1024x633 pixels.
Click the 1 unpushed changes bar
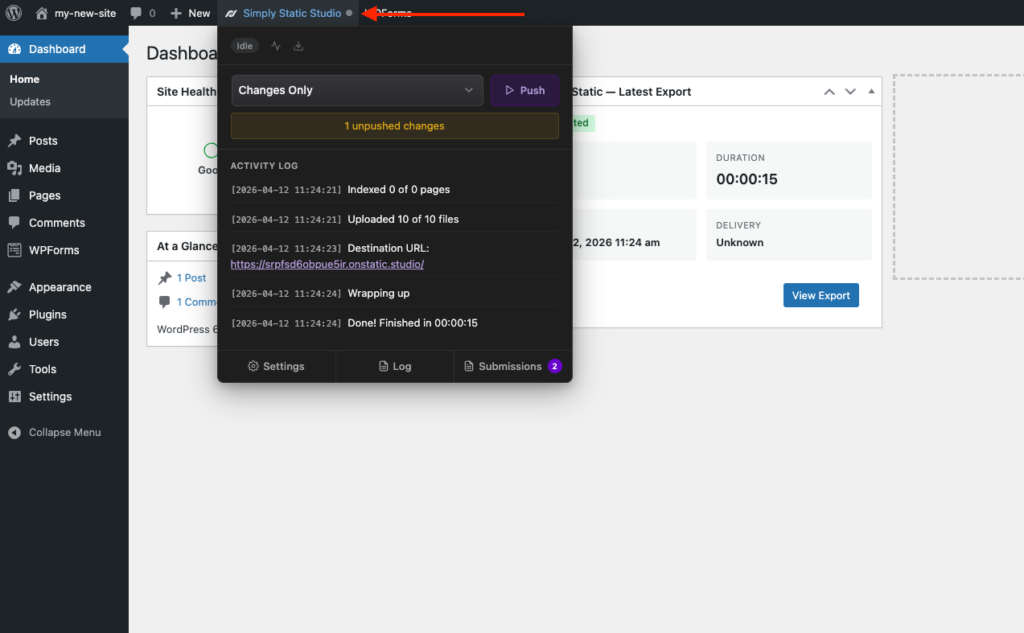coord(394,125)
